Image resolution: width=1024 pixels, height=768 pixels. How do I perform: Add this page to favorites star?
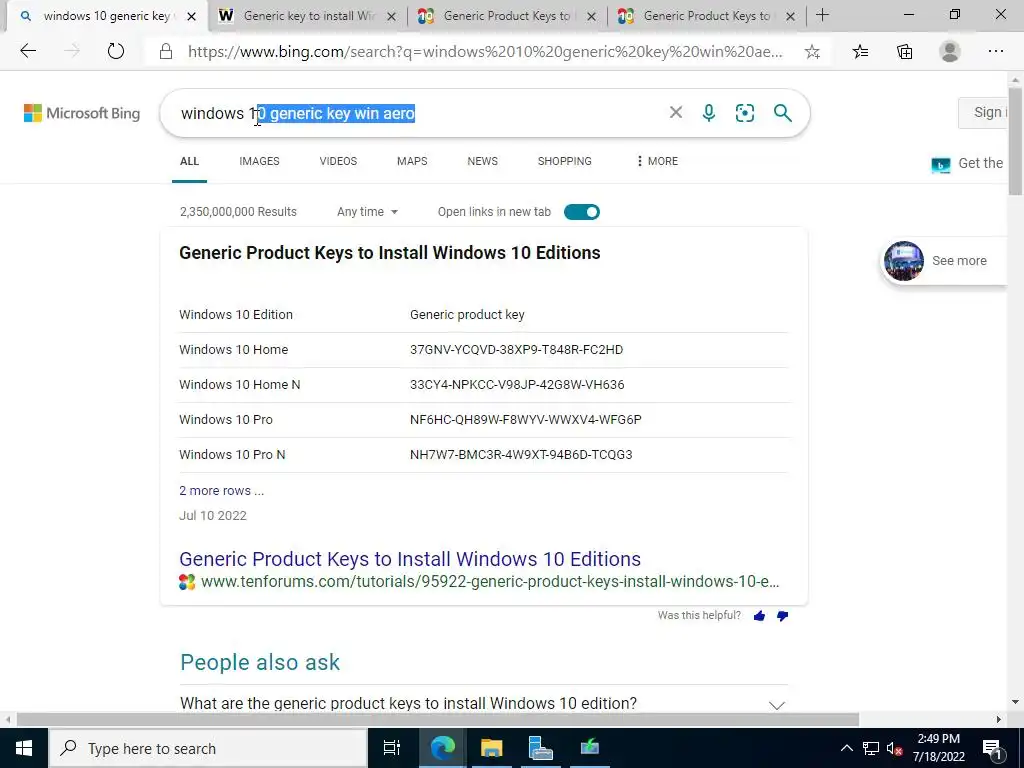pyautogui.click(x=812, y=52)
